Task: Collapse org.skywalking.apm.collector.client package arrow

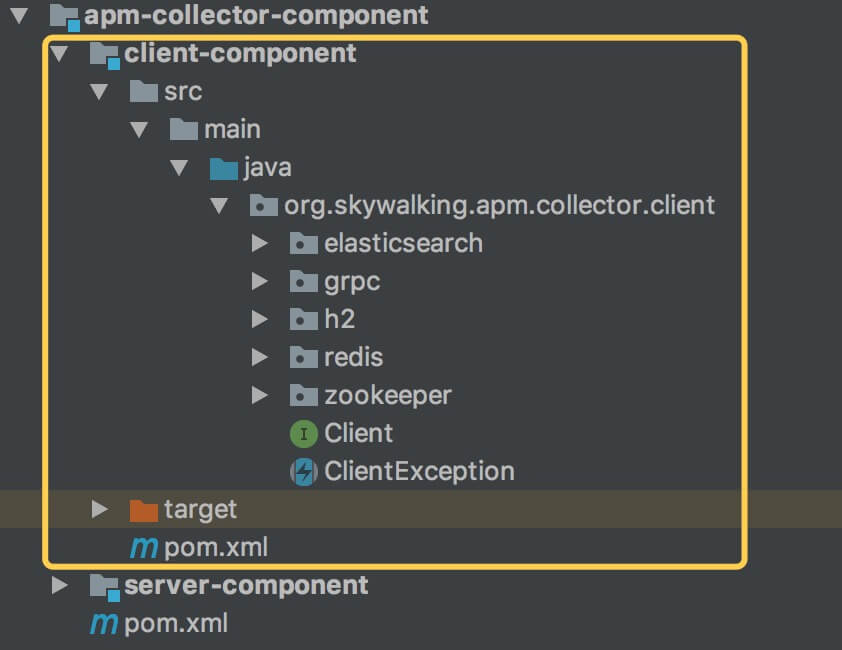Action: pos(219,206)
